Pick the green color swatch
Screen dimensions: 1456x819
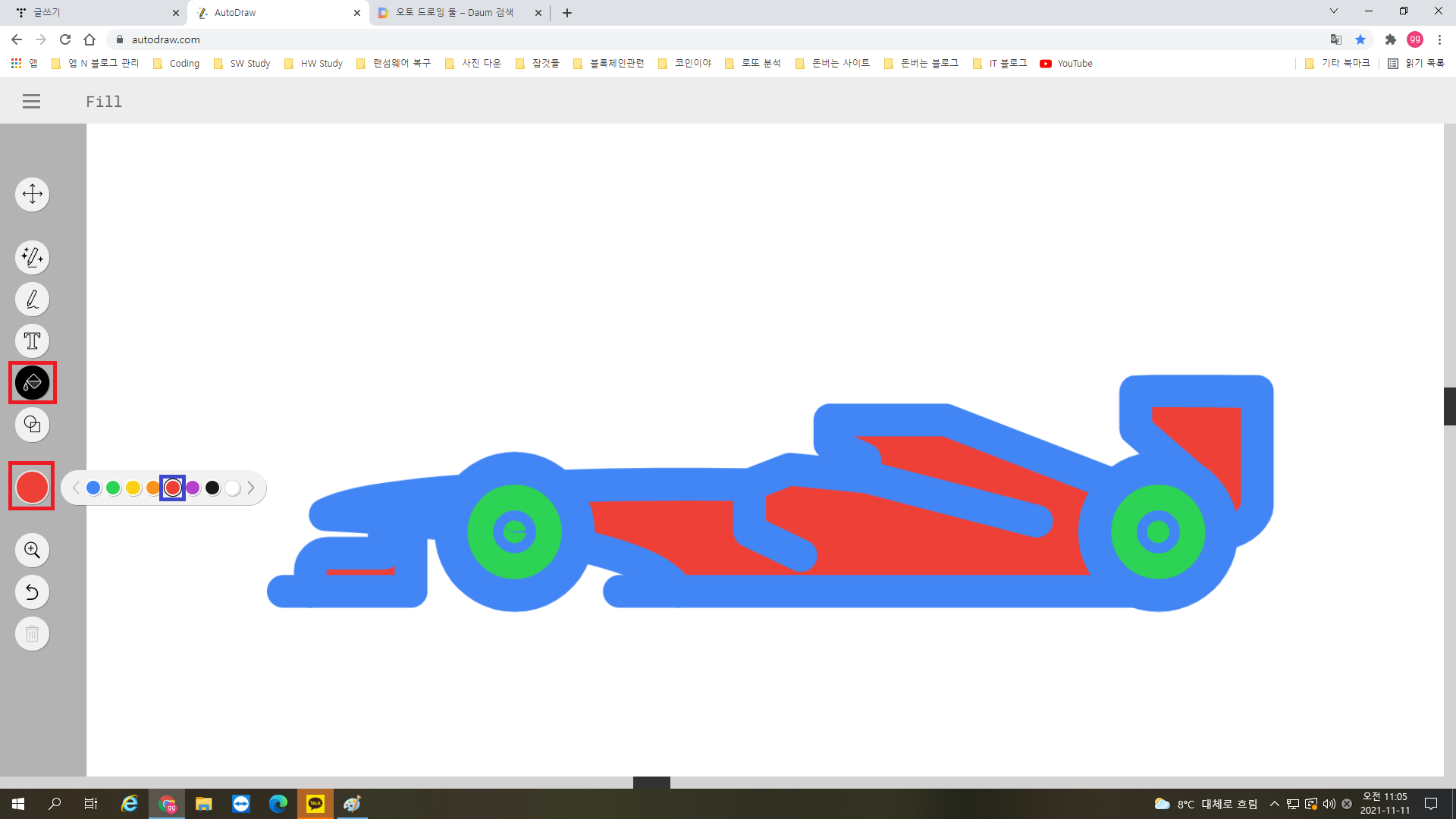tap(113, 488)
